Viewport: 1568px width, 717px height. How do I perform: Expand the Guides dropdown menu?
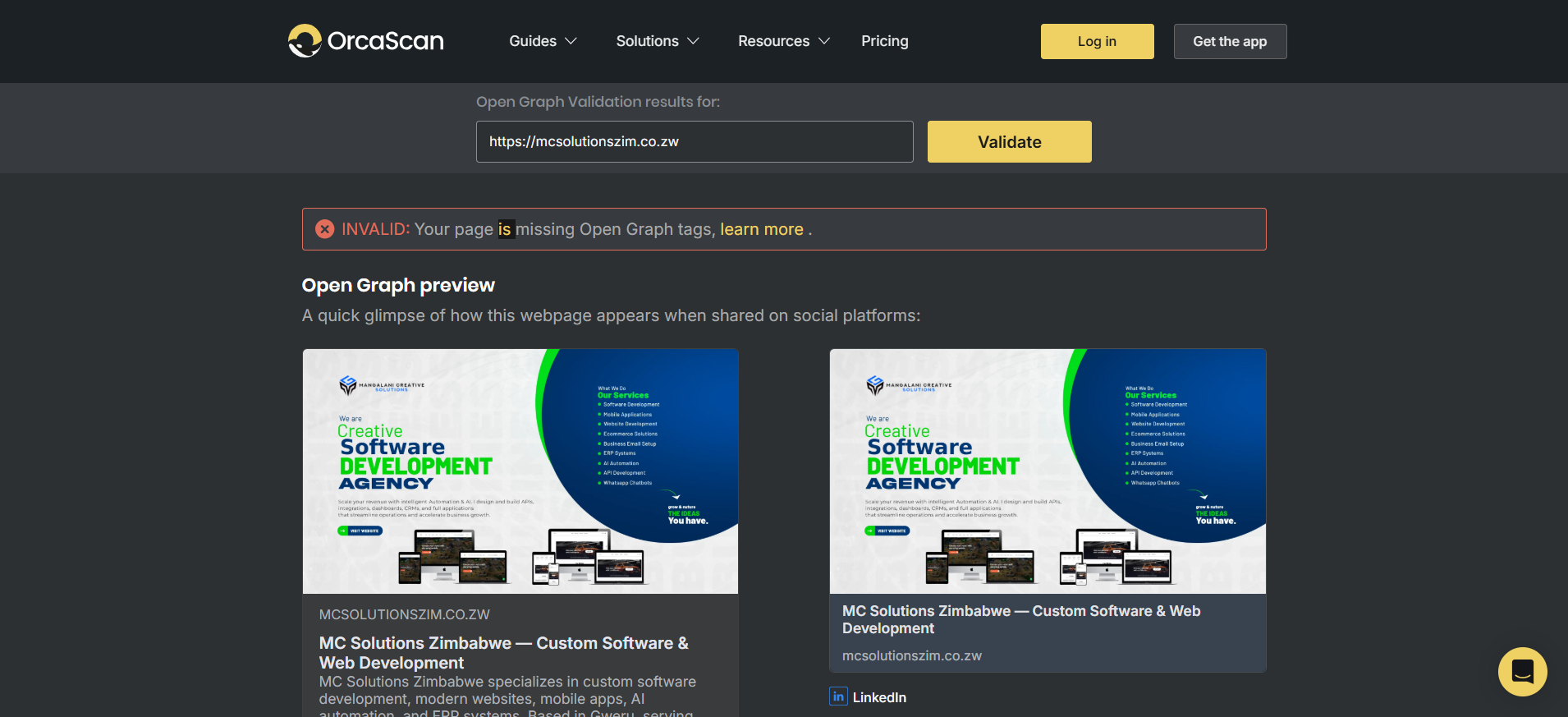tap(543, 41)
